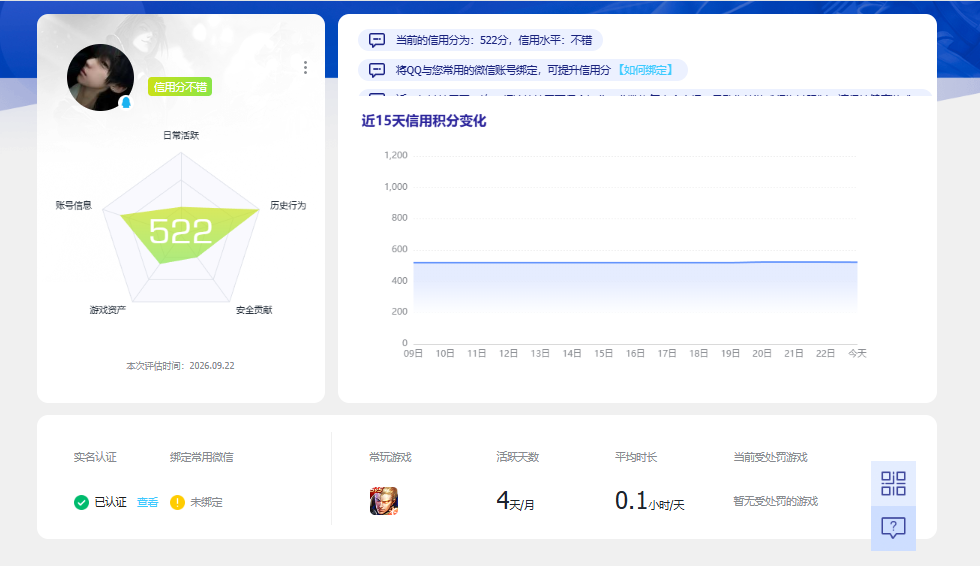The height and width of the screenshot is (566, 980).
Task: Click the chat bubble icon beside 当前的信用分为
Action: [x=377, y=40]
